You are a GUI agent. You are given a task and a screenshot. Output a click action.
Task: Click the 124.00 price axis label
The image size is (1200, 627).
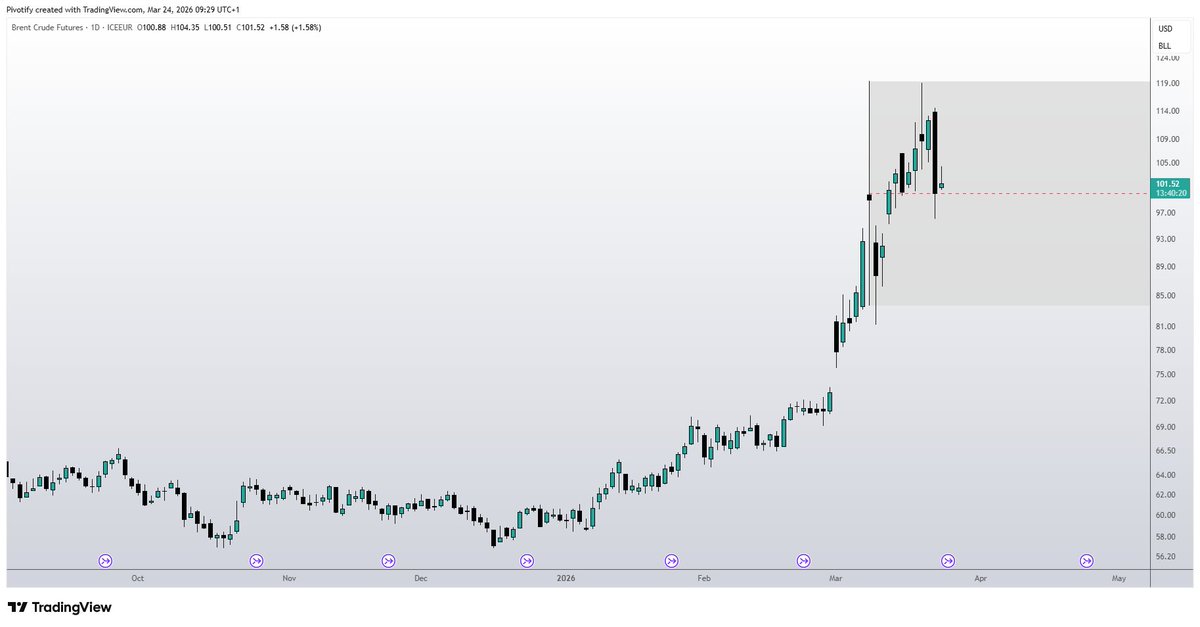[x=1168, y=58]
